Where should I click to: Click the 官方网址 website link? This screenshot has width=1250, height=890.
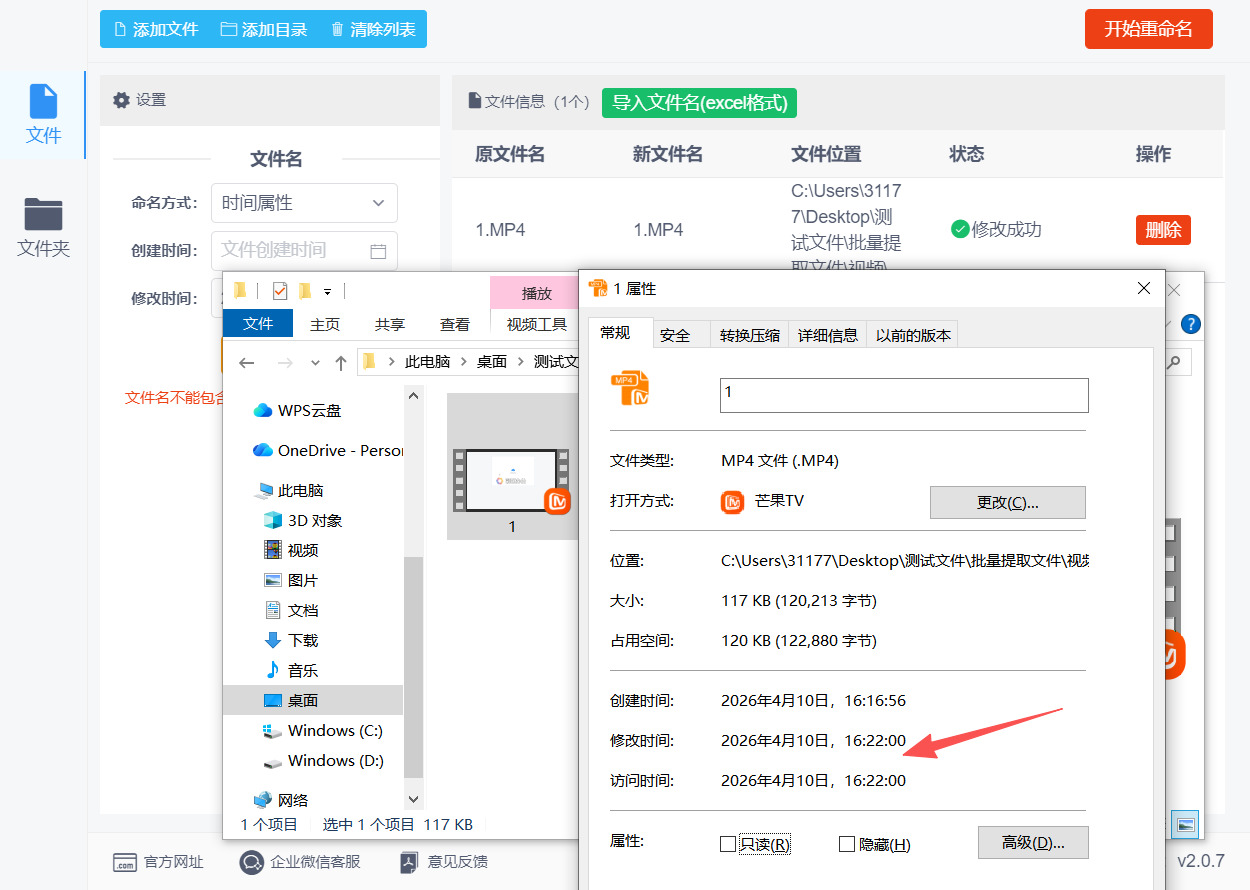(x=157, y=862)
